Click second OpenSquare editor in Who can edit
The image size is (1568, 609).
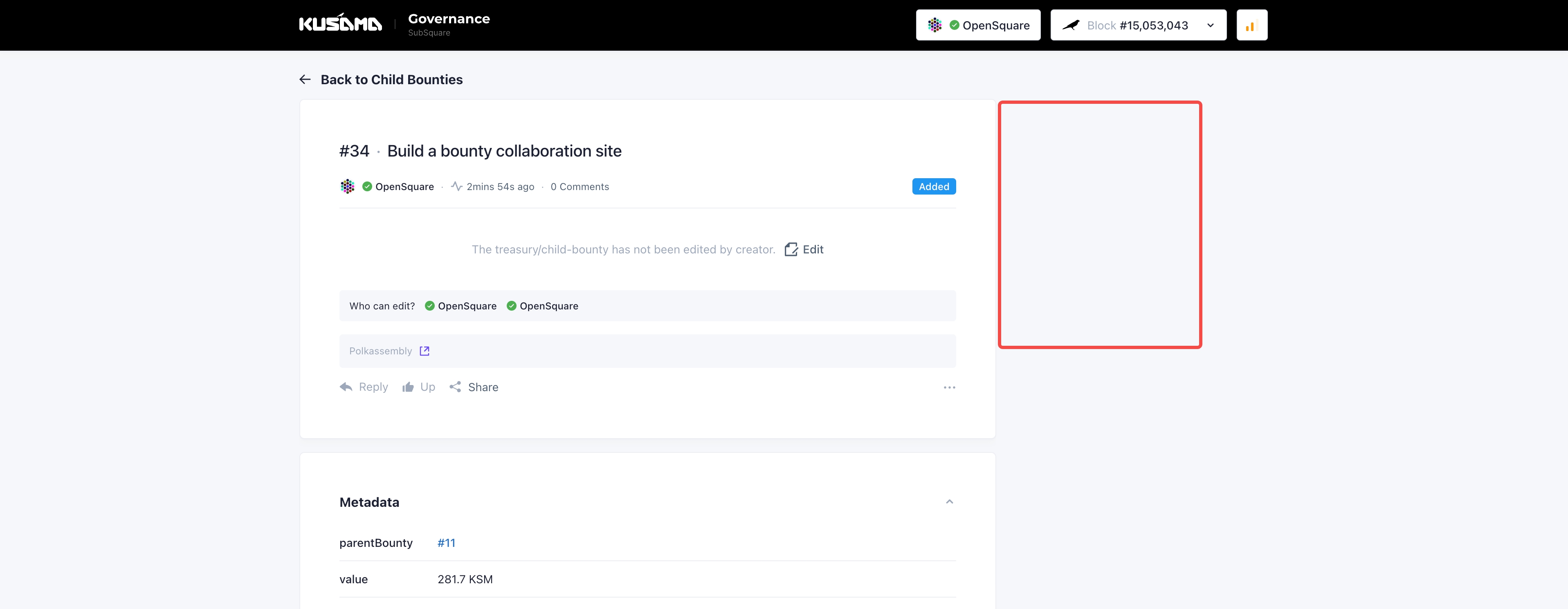point(548,306)
